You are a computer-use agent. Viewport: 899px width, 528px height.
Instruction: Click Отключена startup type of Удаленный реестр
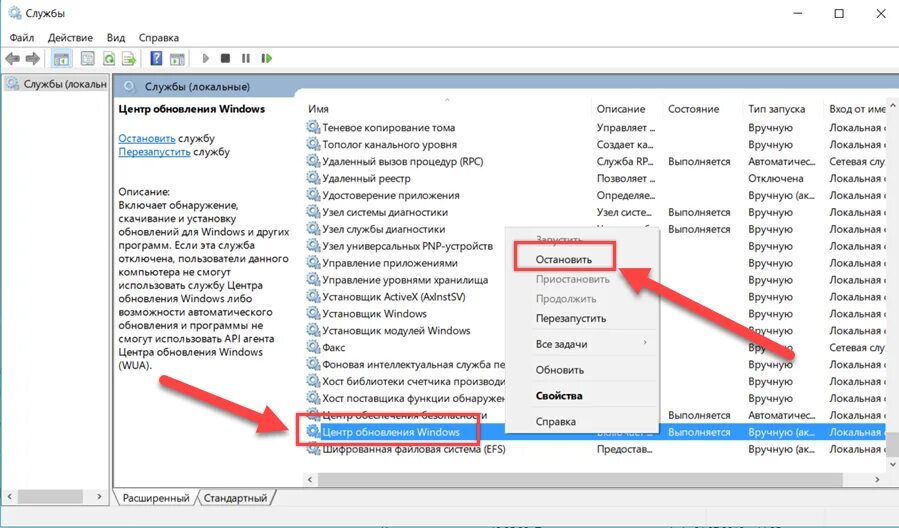775,178
